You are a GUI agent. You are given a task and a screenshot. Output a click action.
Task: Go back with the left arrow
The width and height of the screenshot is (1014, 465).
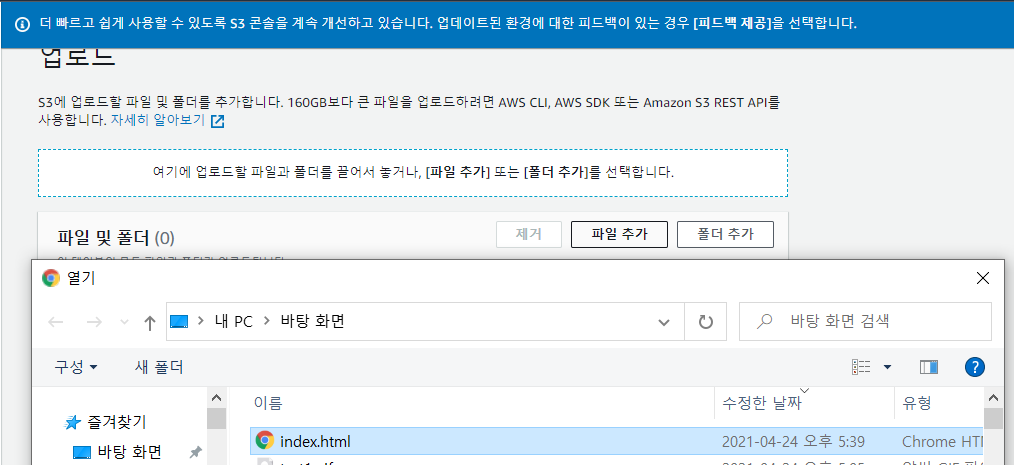pyautogui.click(x=56, y=322)
